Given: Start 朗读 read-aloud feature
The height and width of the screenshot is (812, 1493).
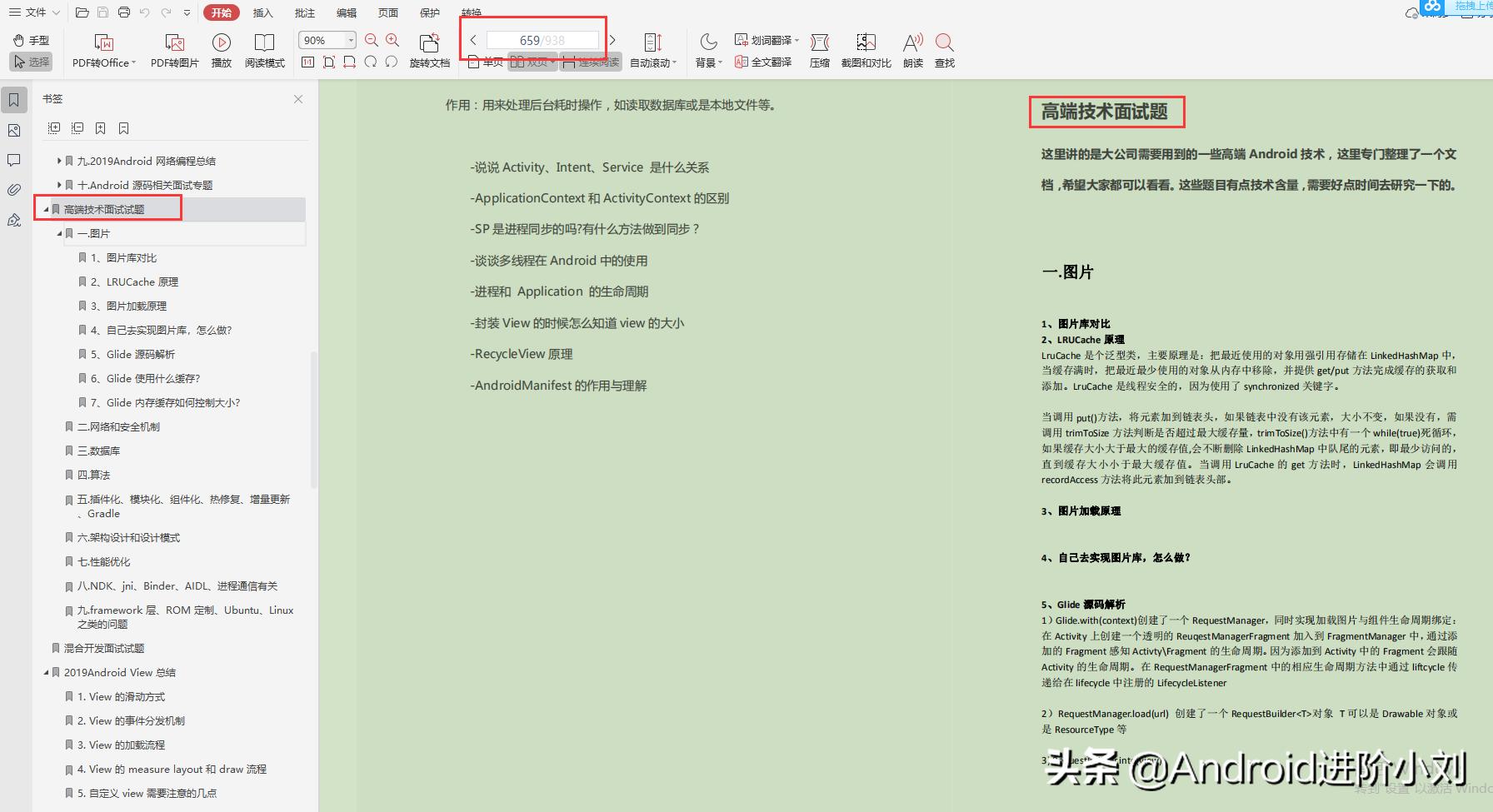Looking at the screenshot, I should pos(912,50).
